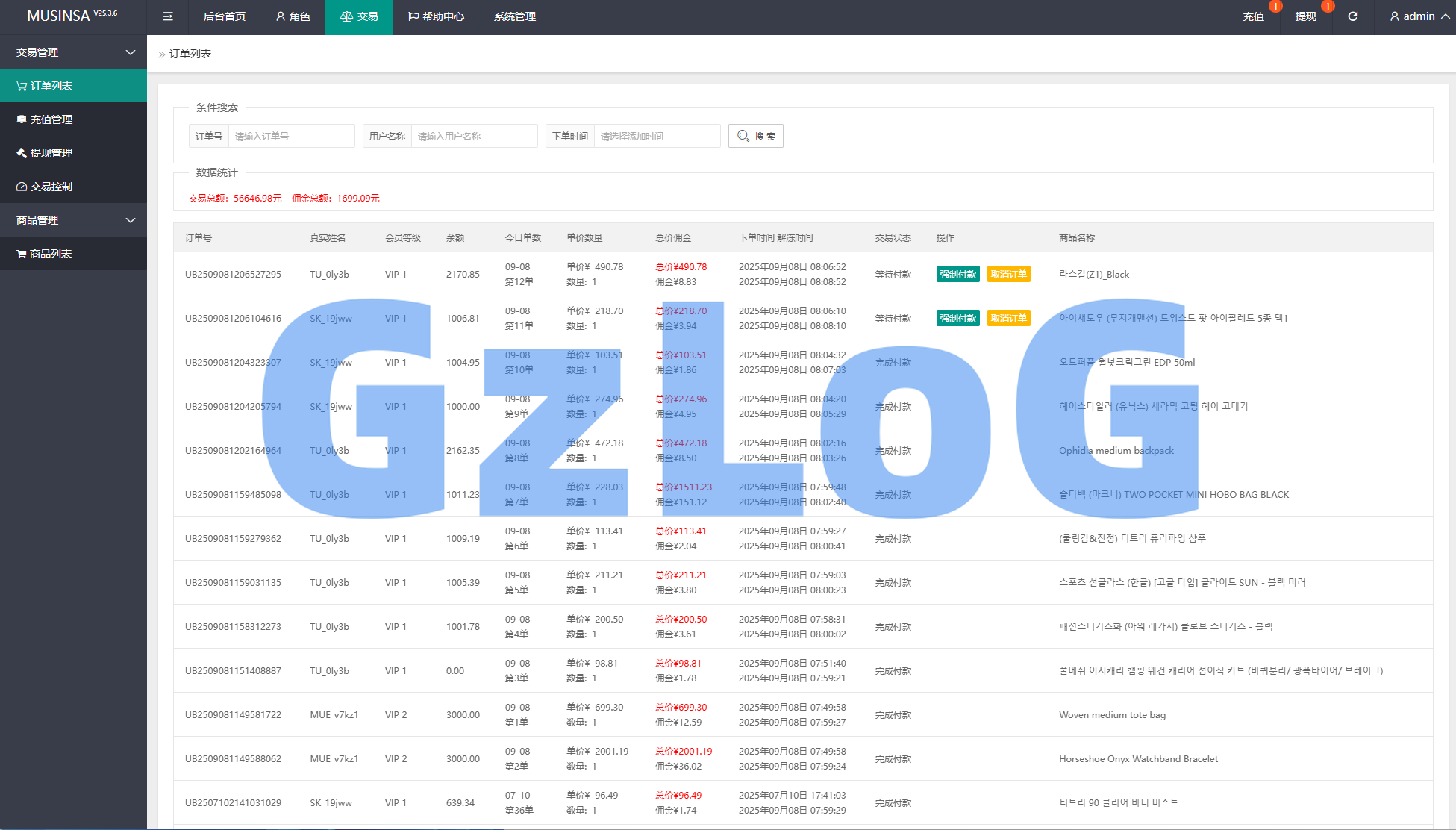
Task: Click 强制付款 for order UB2509081206527295
Action: coord(957,274)
